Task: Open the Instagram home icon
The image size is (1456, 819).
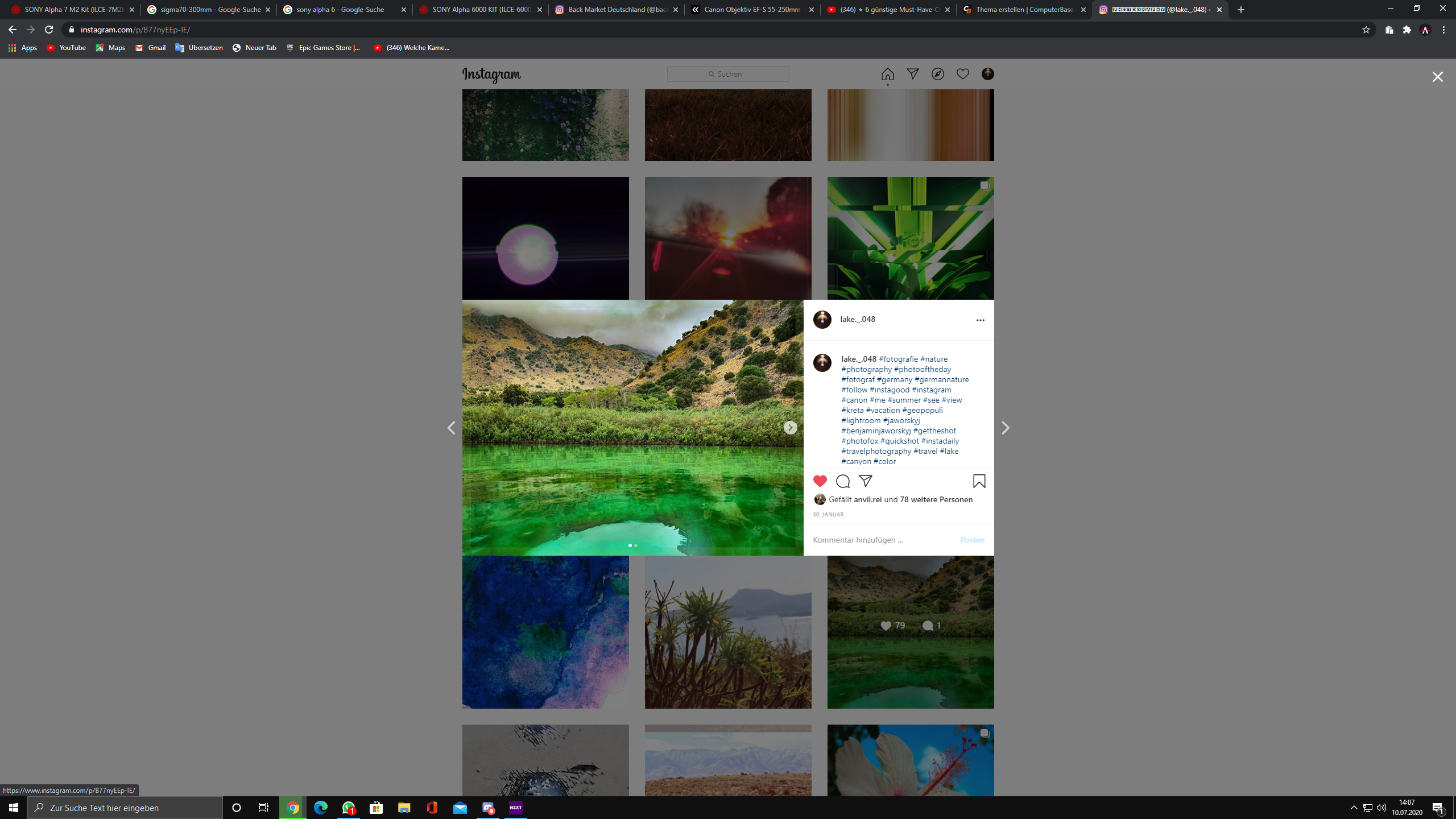Action: (x=887, y=74)
